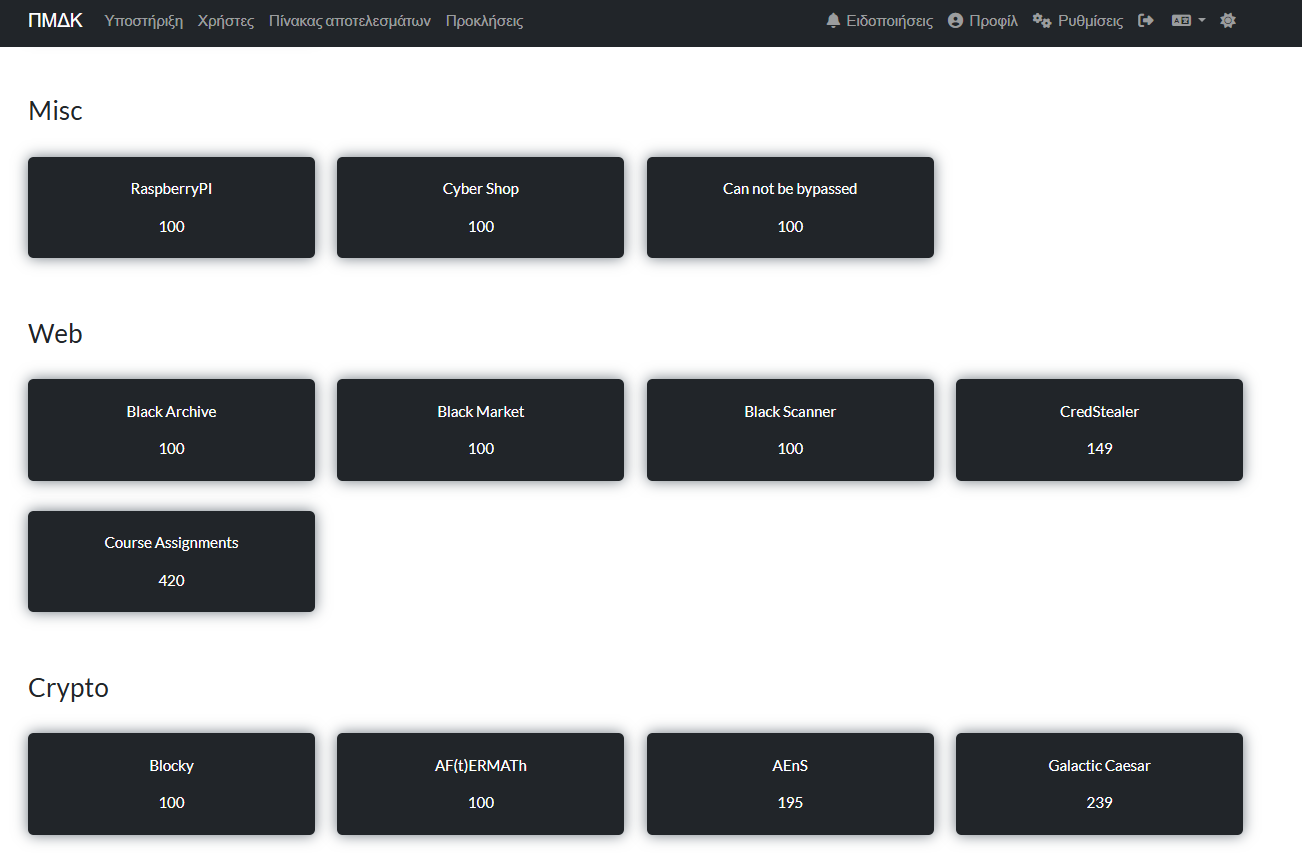Viewport: 1302px width, 853px height.
Task: Open the Galactic Caesar challenge
Action: [1099, 784]
